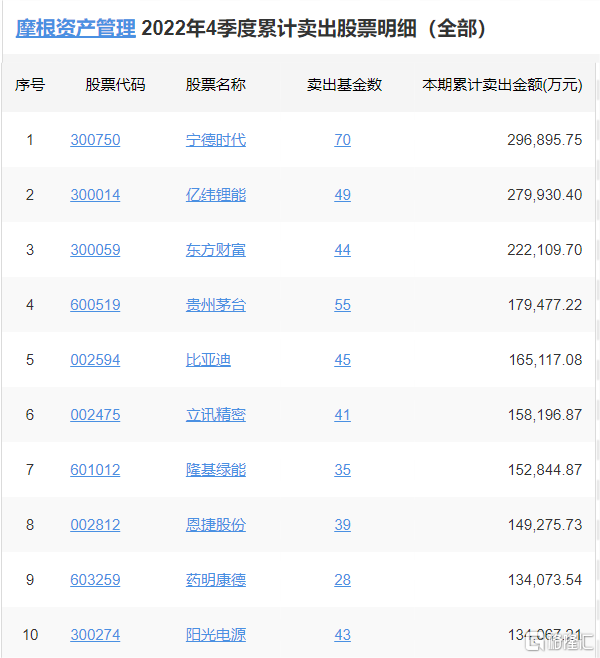Open stock code 300014 link
Viewport: 600px width, 658px height.
pos(95,195)
